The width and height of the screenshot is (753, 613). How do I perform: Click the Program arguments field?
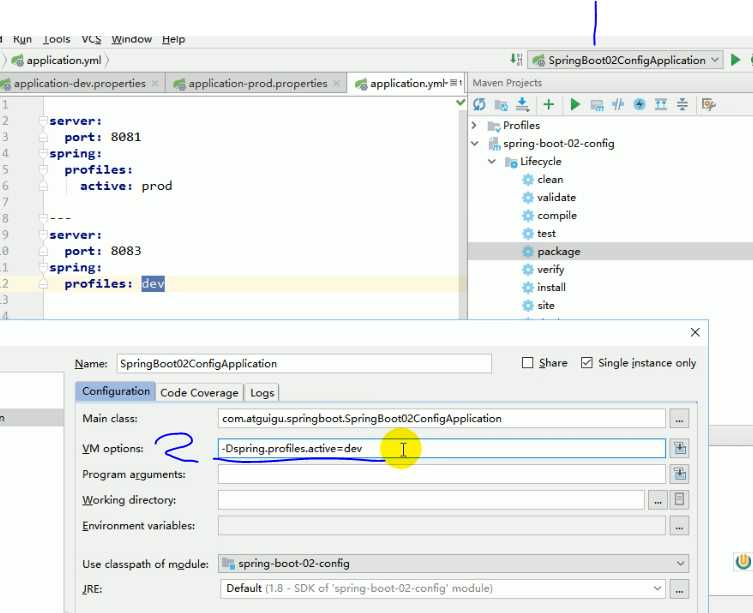(x=441, y=475)
